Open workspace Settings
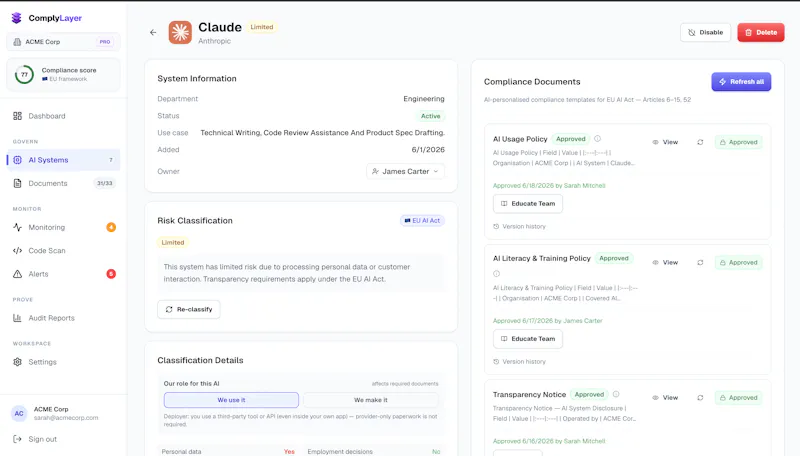 point(64,362)
